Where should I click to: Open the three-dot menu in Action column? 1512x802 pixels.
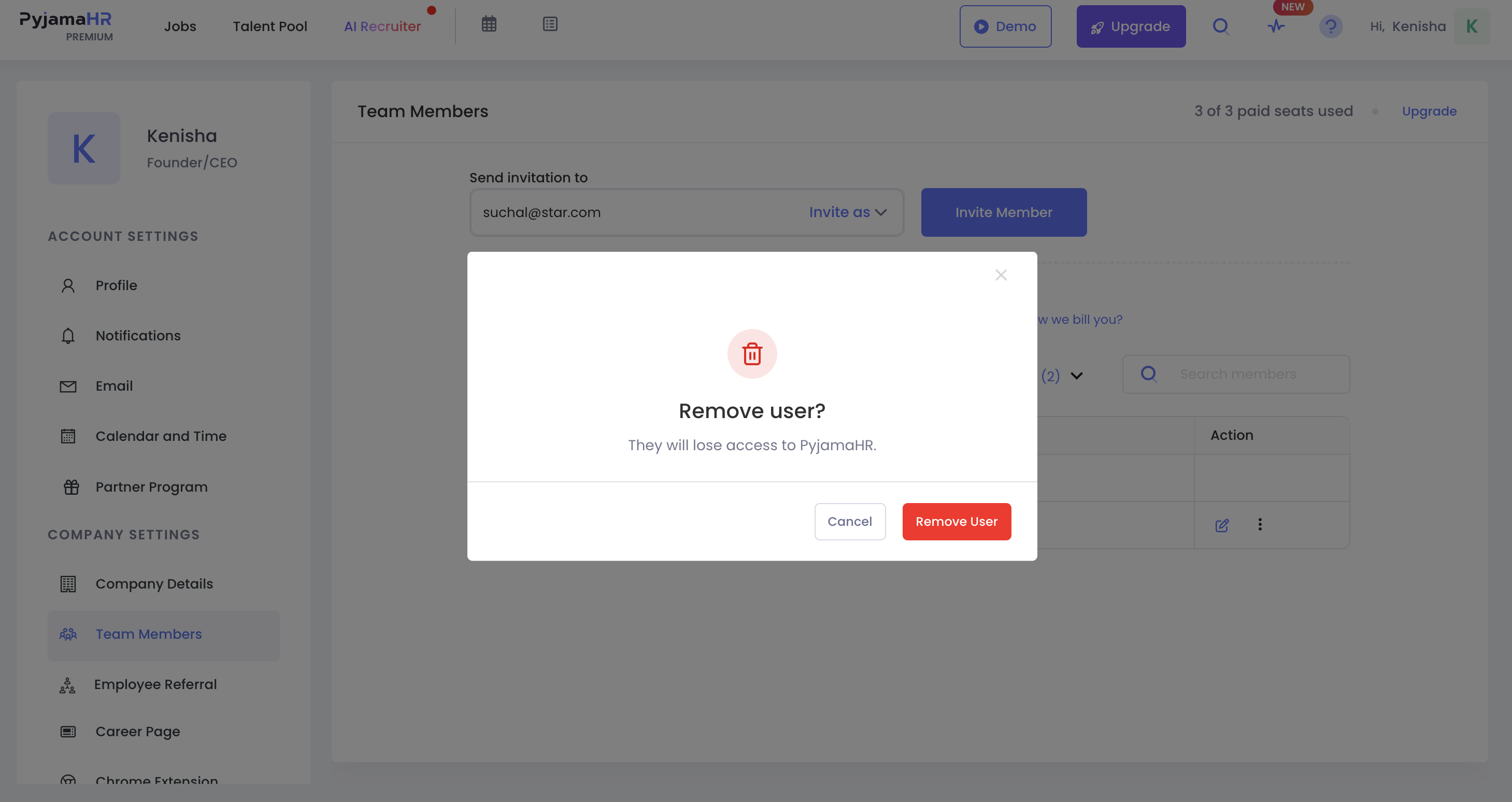click(1260, 524)
